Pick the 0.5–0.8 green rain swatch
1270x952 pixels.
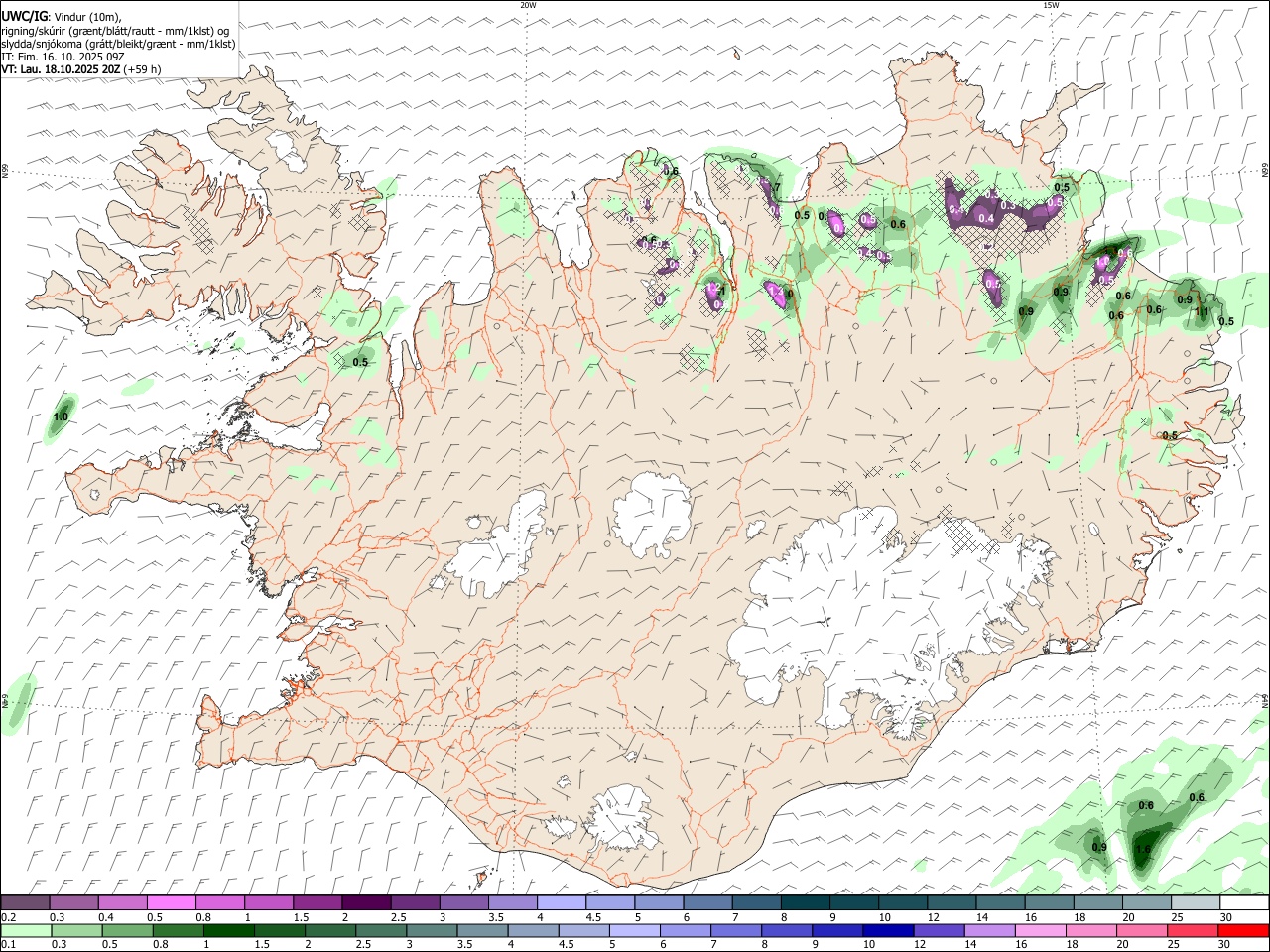tap(128, 930)
